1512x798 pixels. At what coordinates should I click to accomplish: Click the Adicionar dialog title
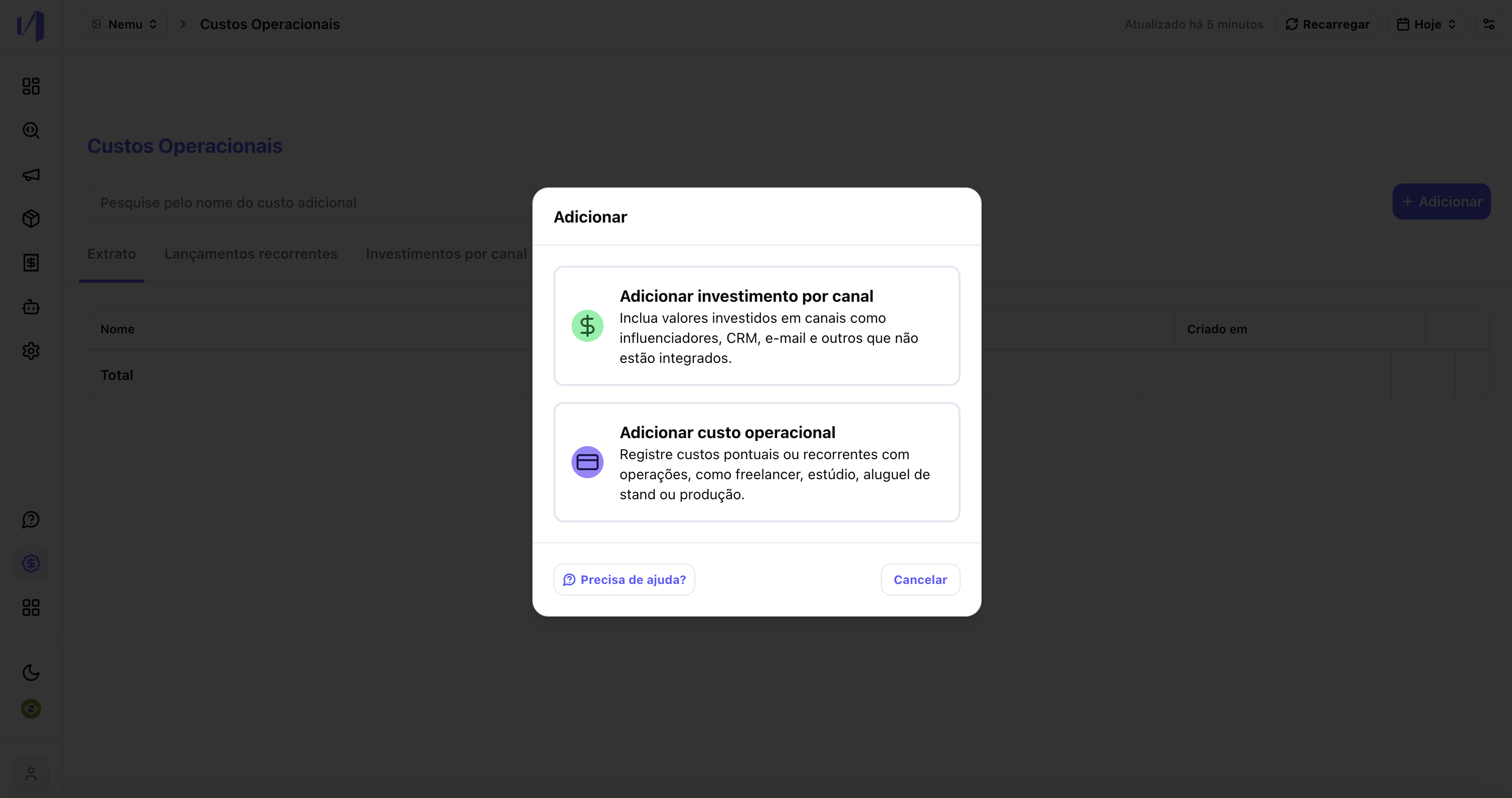(591, 217)
